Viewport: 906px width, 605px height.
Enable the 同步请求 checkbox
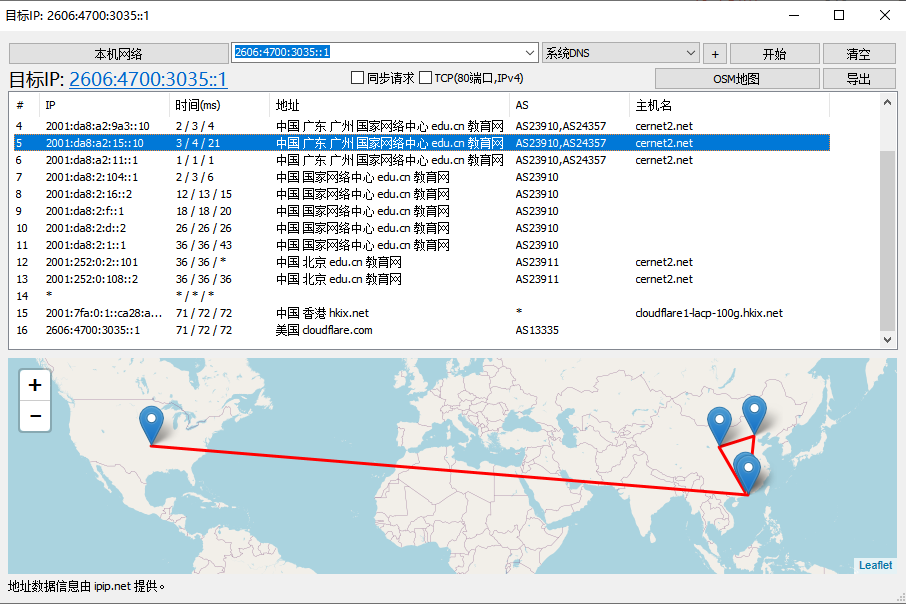(358, 78)
